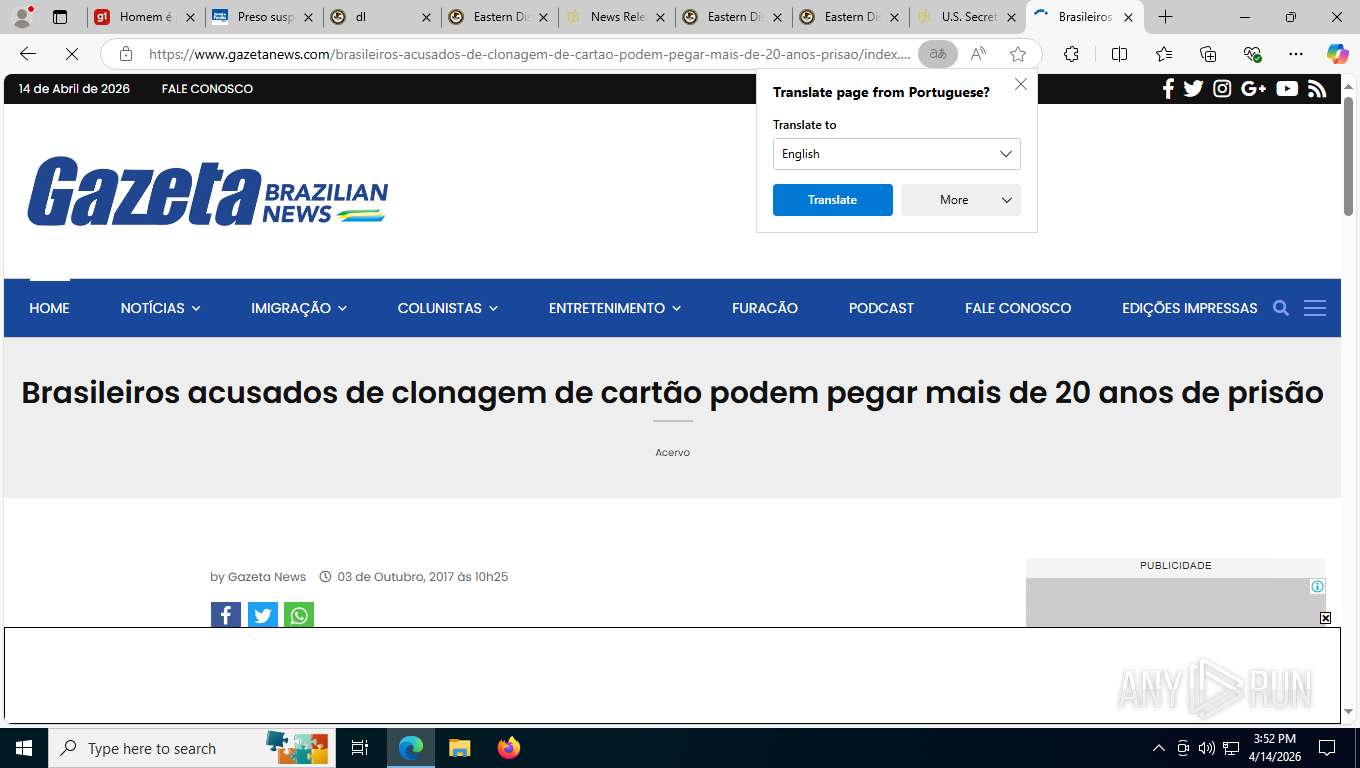Open the Instagram icon in top bar

point(1222,89)
